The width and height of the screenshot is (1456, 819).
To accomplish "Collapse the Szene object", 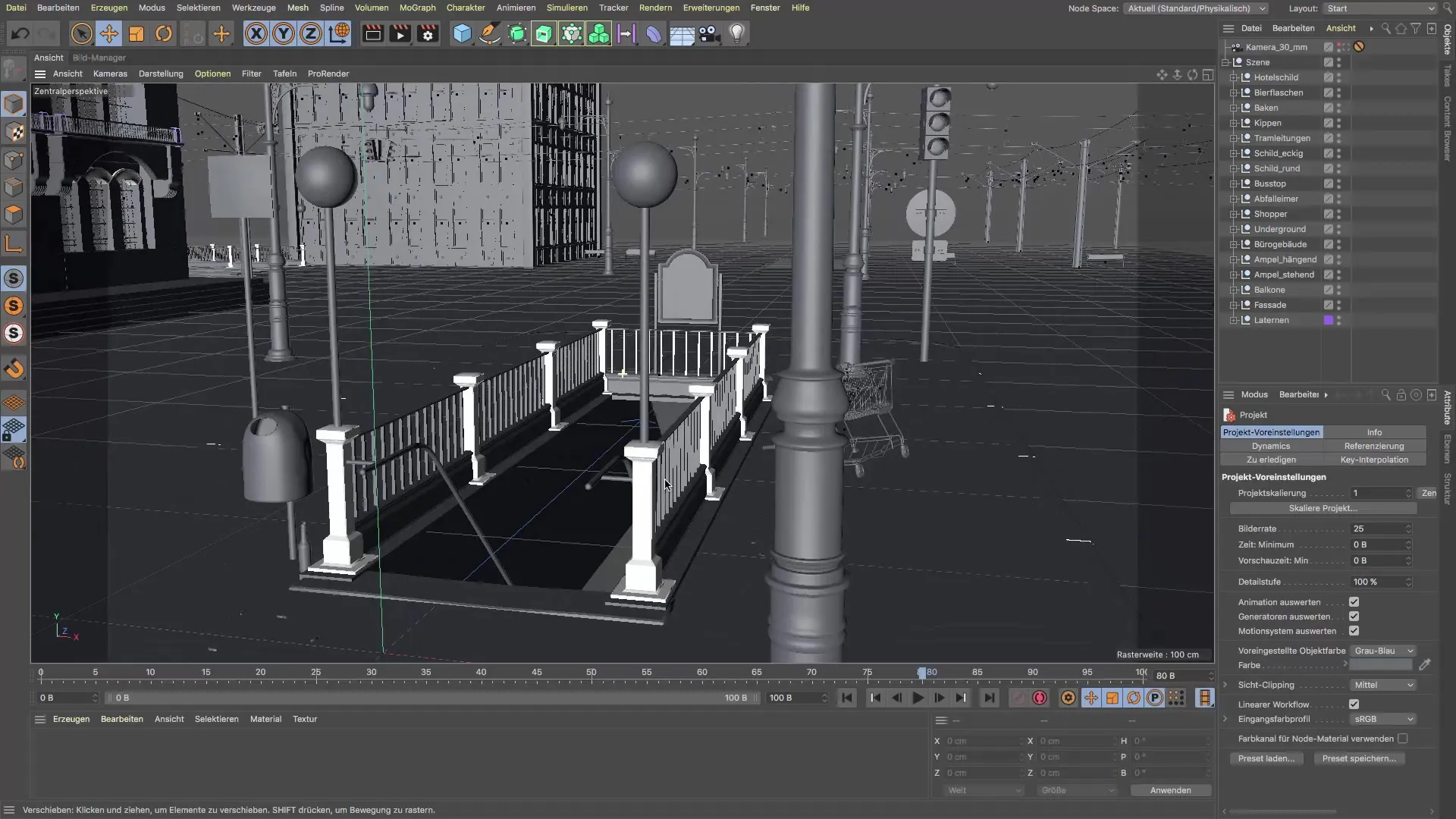I will [1225, 62].
